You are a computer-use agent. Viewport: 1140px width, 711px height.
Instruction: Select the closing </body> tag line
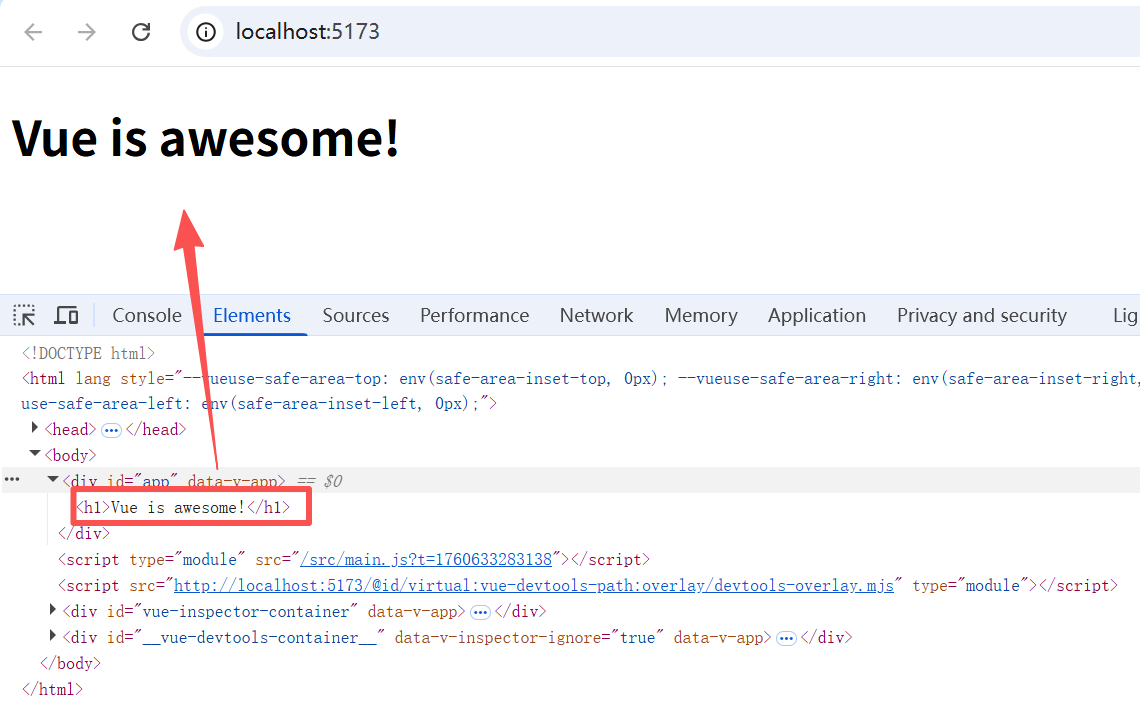click(x=71, y=663)
